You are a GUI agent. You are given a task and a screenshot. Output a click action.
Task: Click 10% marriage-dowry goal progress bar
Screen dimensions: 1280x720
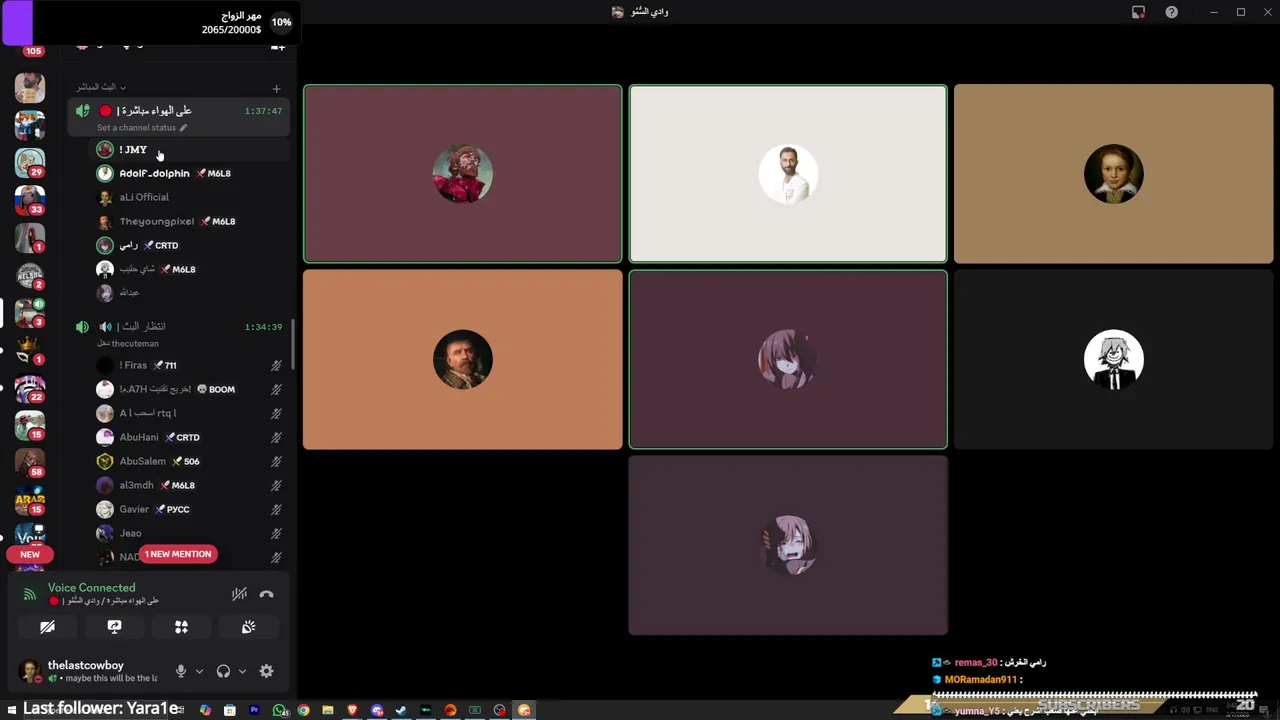pos(150,23)
